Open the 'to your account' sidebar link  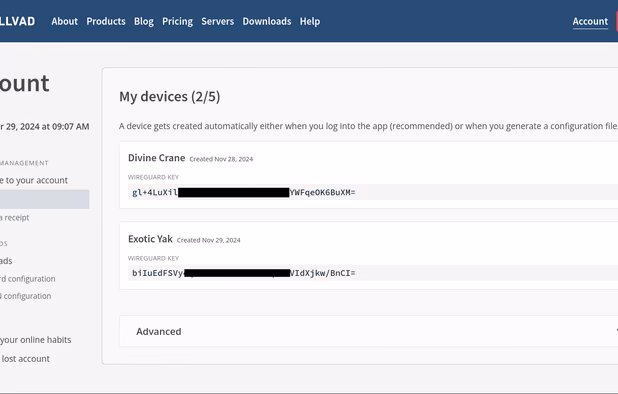[34, 180]
